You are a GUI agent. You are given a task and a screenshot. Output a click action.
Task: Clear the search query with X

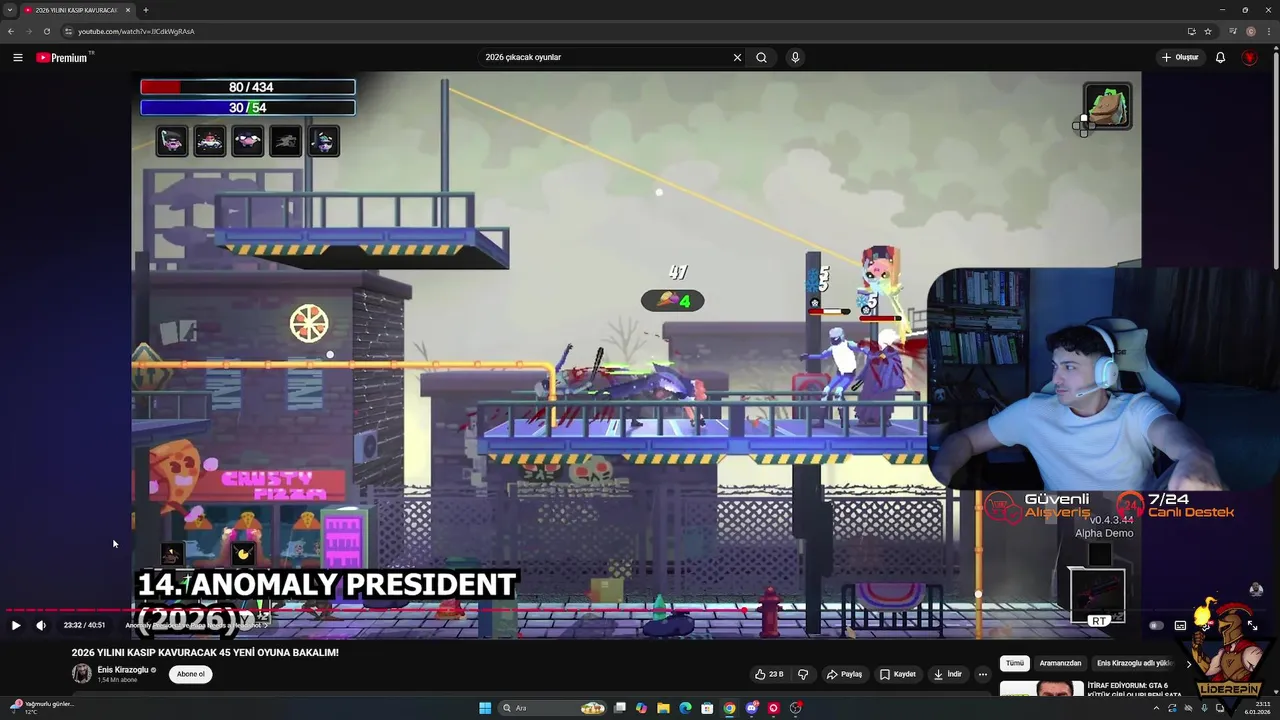(x=737, y=57)
